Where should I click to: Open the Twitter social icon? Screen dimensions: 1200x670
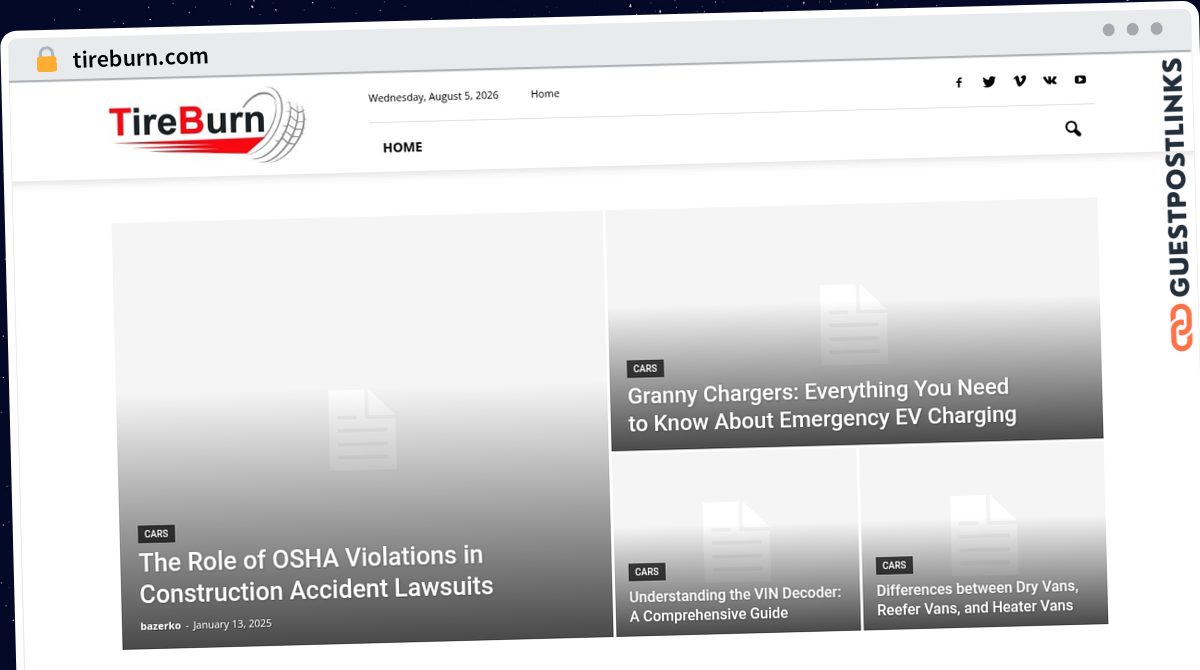(989, 82)
